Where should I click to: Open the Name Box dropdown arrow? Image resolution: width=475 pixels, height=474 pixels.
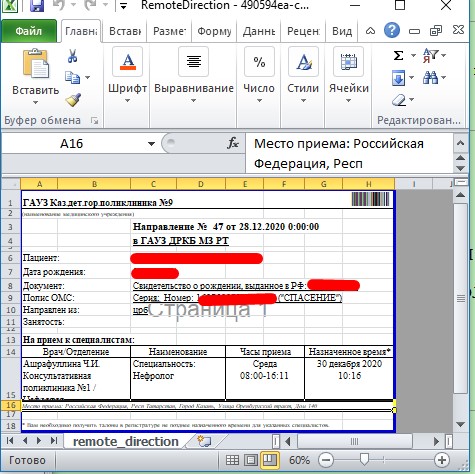click(151, 144)
